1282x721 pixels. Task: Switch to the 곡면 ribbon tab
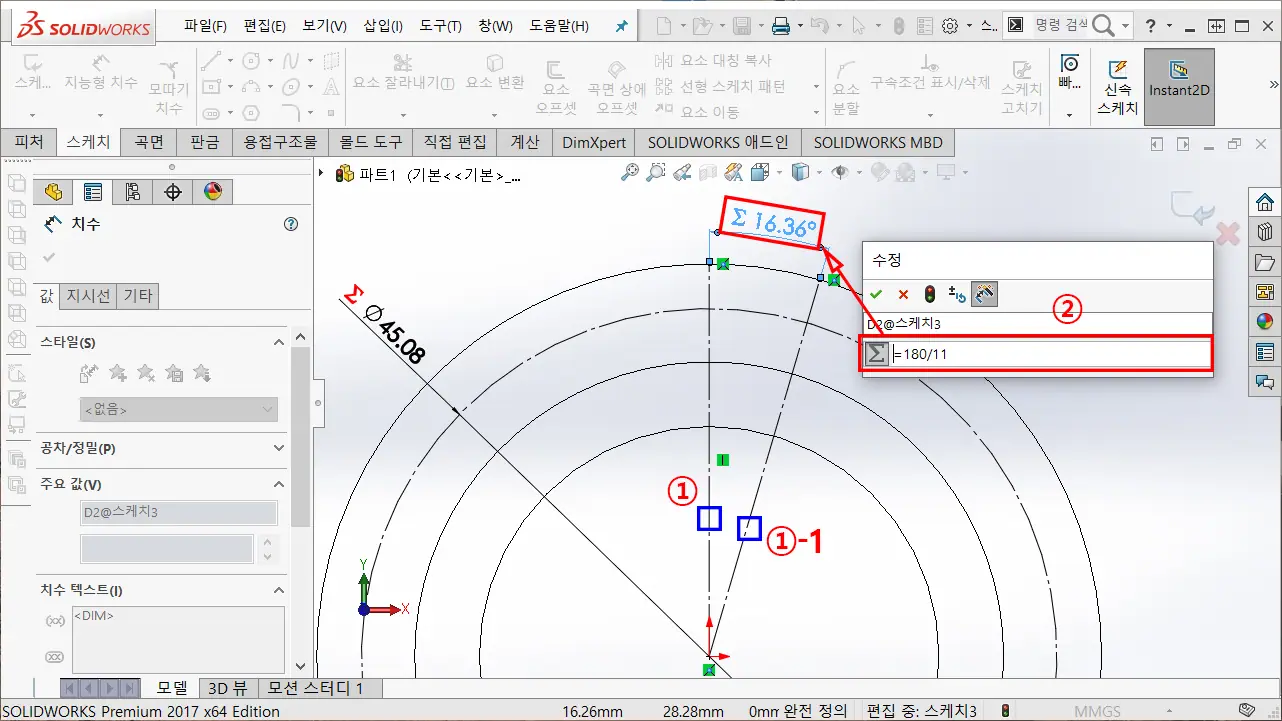click(149, 142)
